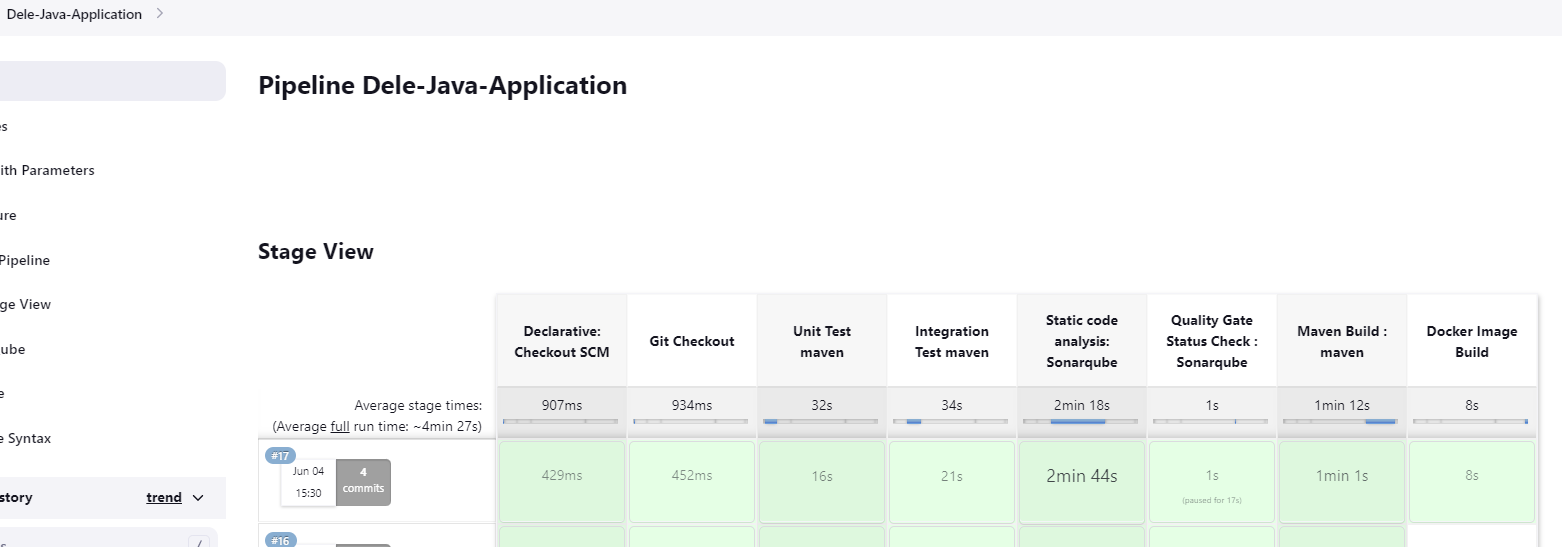Click the #16 build number badge
Screen dimensions: 1562x547
click(x=279, y=541)
